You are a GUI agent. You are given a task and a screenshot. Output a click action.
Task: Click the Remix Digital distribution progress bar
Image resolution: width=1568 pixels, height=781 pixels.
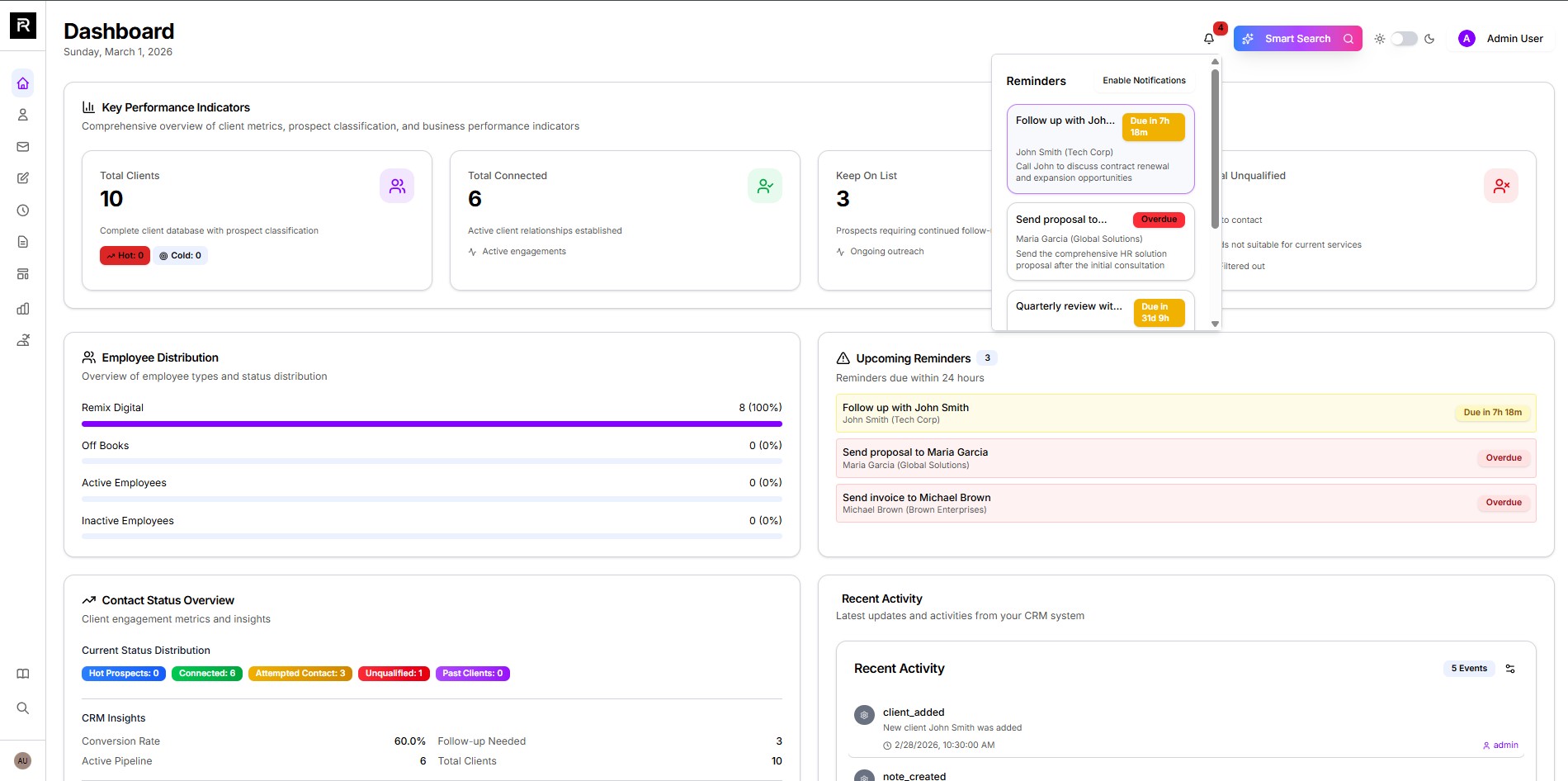tap(431, 424)
